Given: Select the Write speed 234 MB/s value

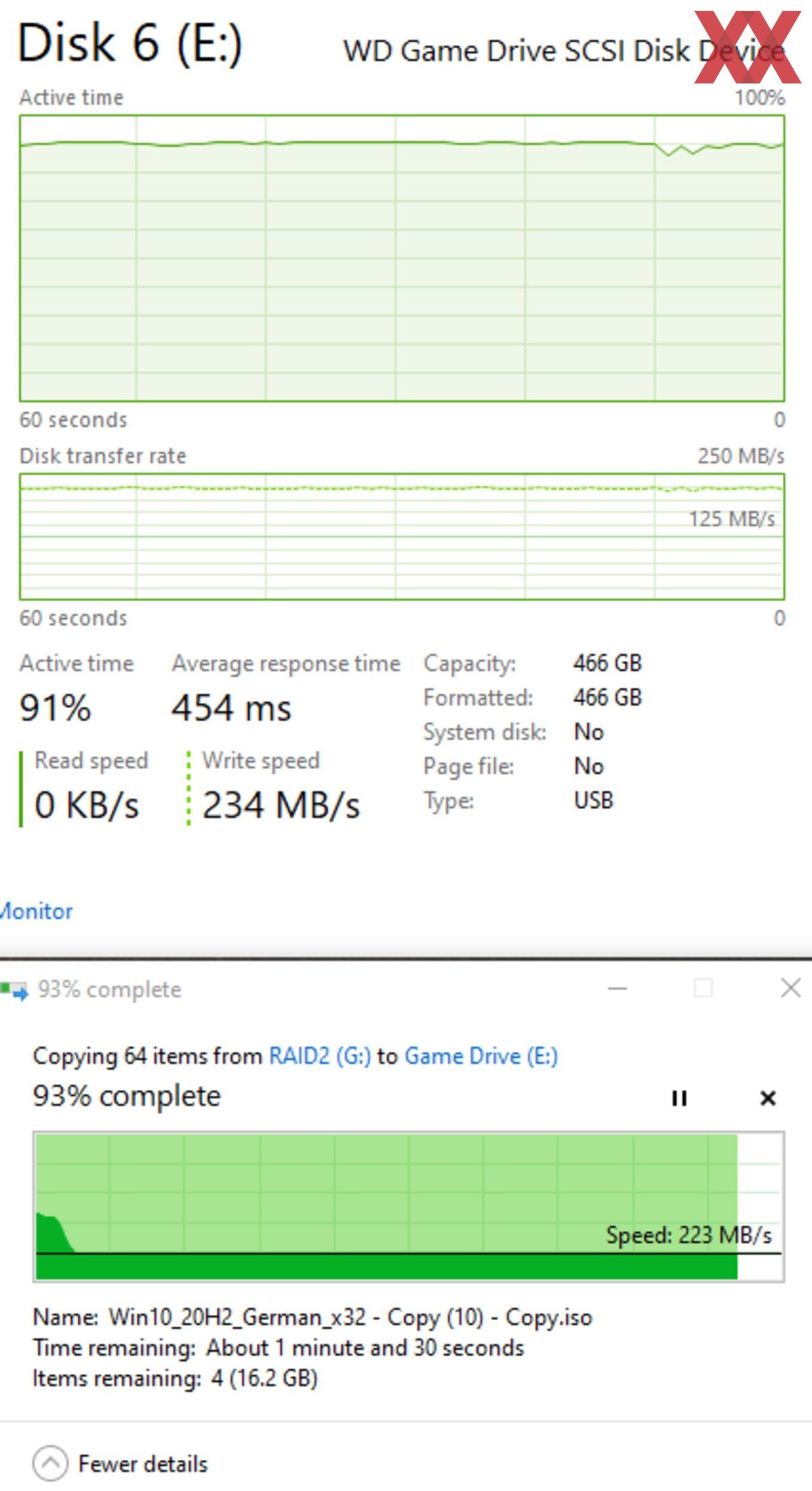Looking at the screenshot, I should [x=281, y=806].
